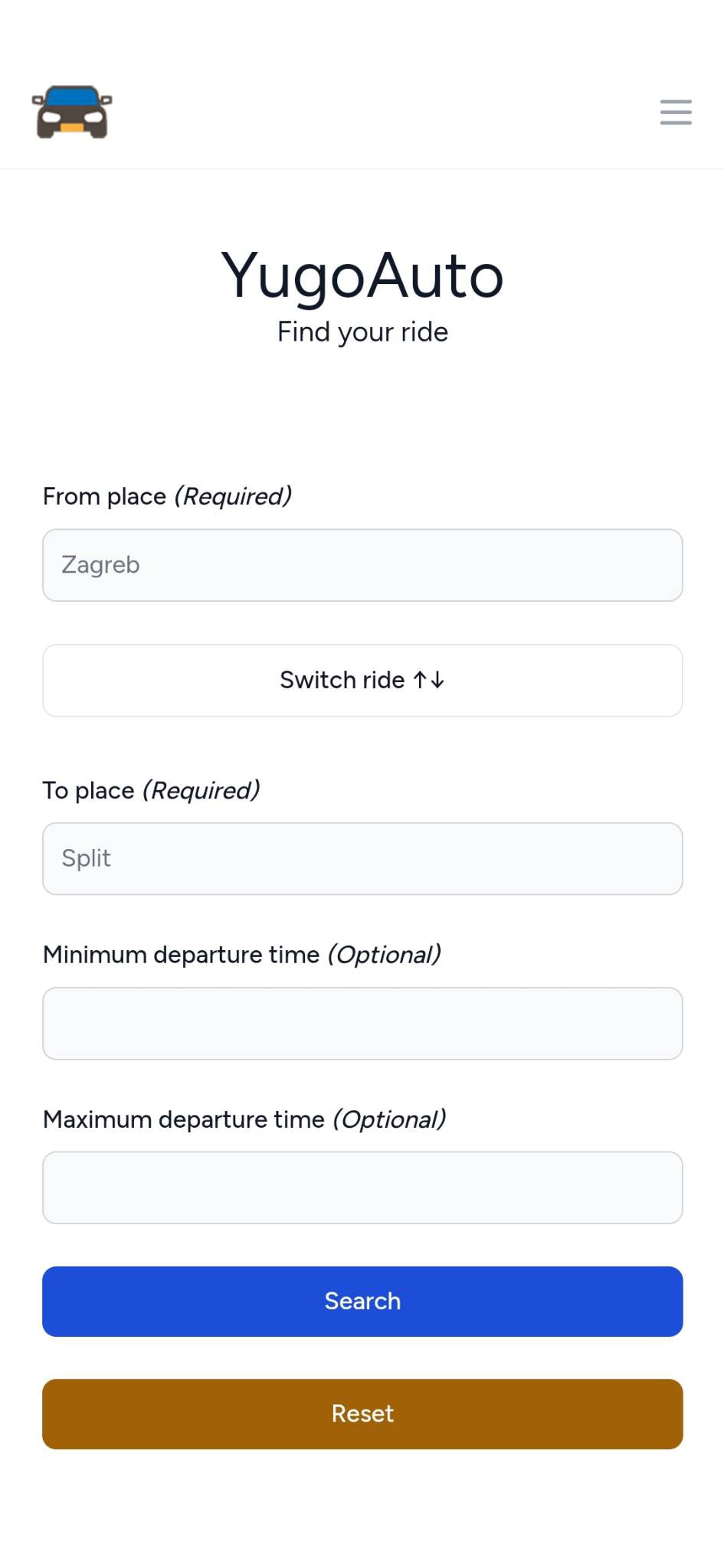The height and width of the screenshot is (1568, 724).
Task: Click the YugoAuto page heading
Action: [x=362, y=276]
